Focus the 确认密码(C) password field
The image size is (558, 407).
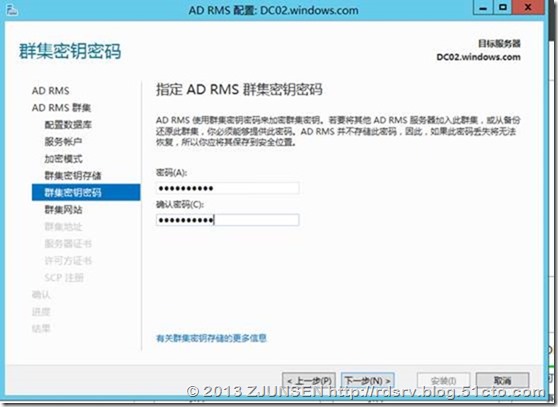228,220
